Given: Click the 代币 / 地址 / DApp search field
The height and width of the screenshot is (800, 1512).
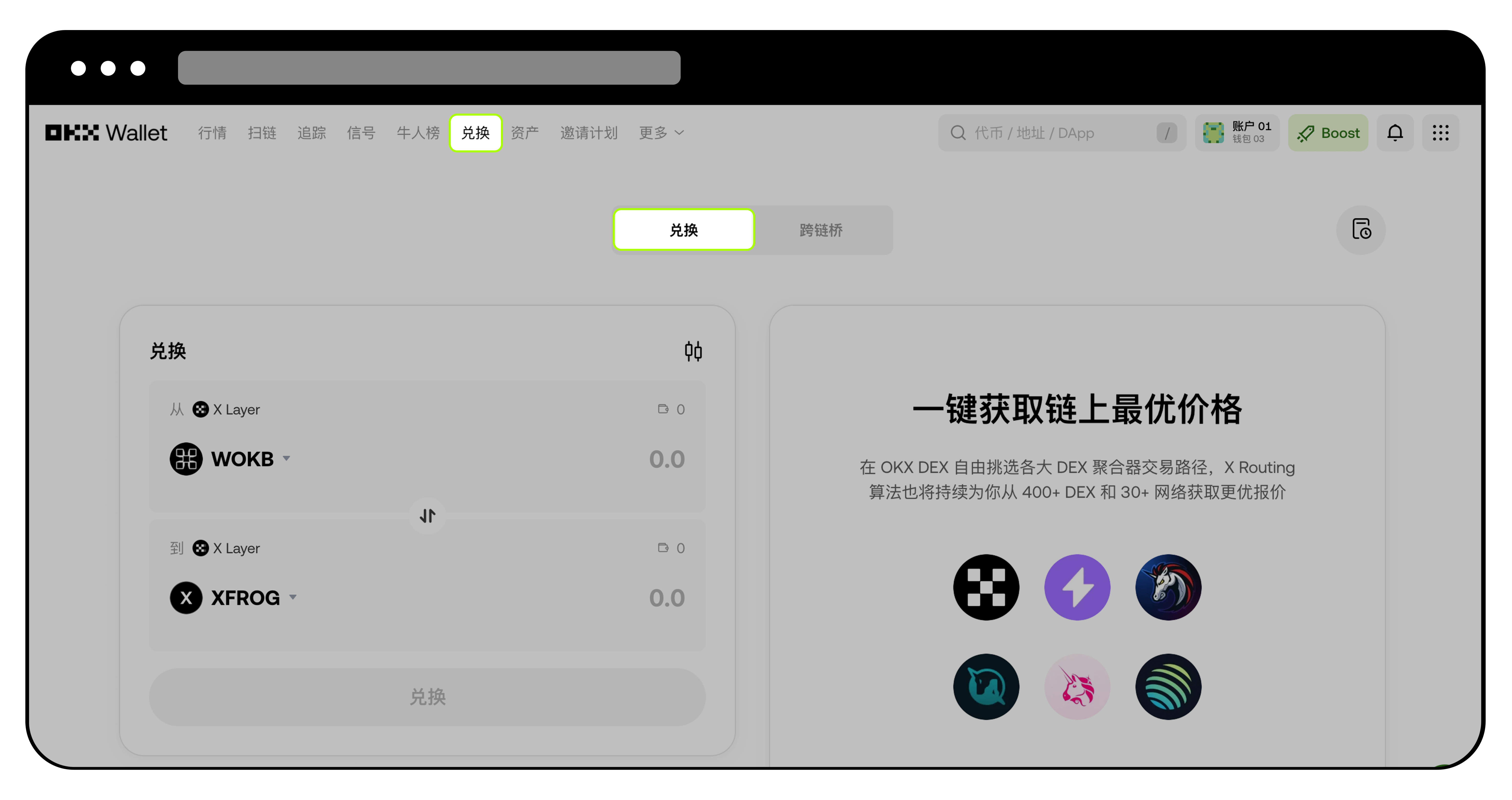Looking at the screenshot, I should click(x=1061, y=133).
